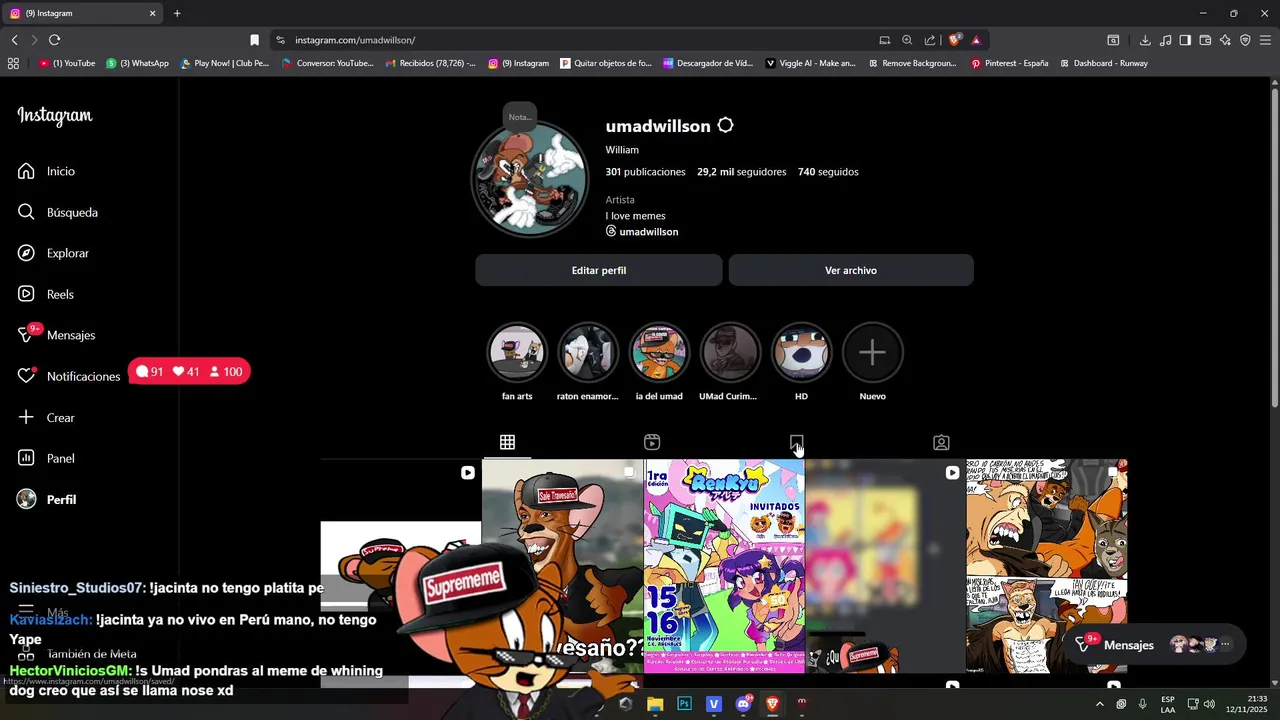This screenshot has height=720, width=1280.
Task: Open the media control music note icon
Action: coord(1165,40)
